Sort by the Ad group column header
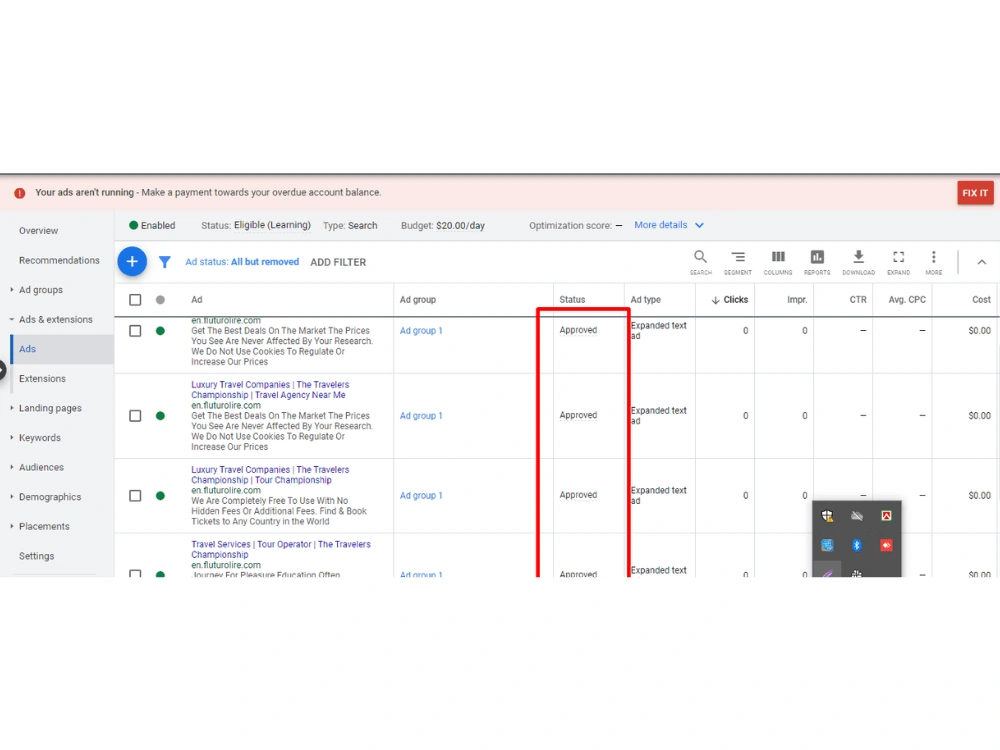This screenshot has width=1000, height=750. (x=418, y=300)
